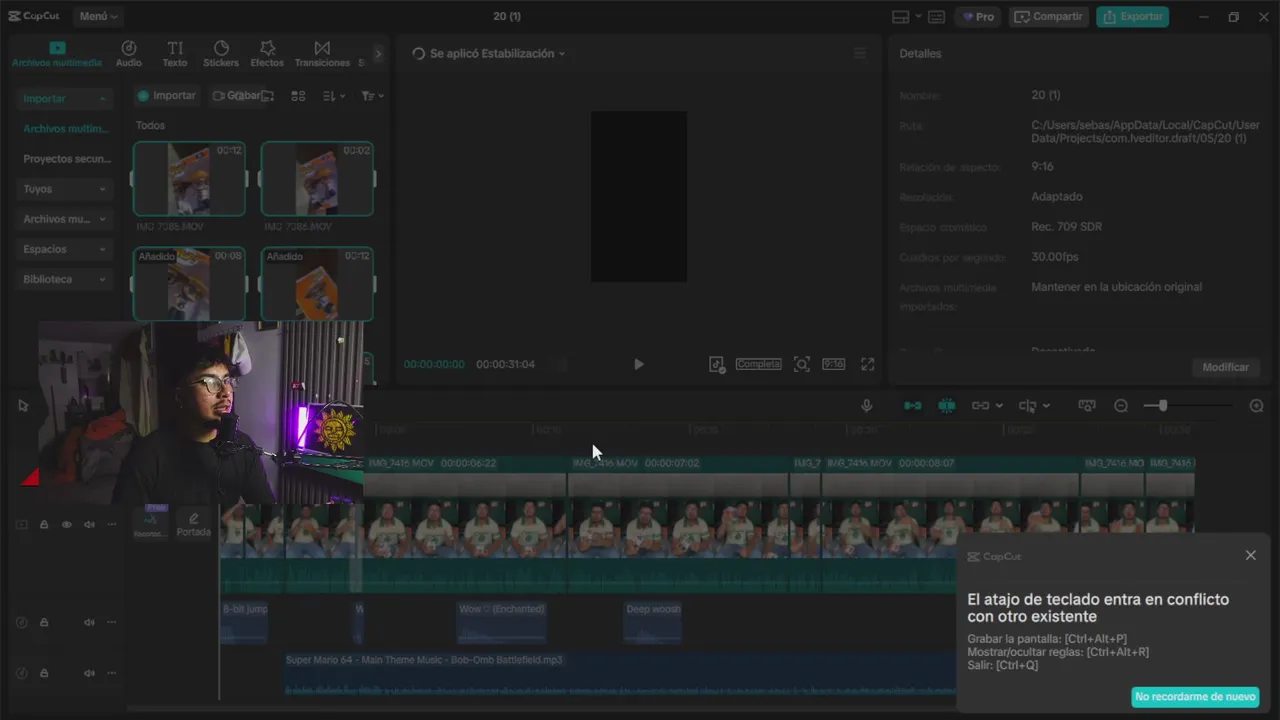Mute the main video track

[89, 525]
